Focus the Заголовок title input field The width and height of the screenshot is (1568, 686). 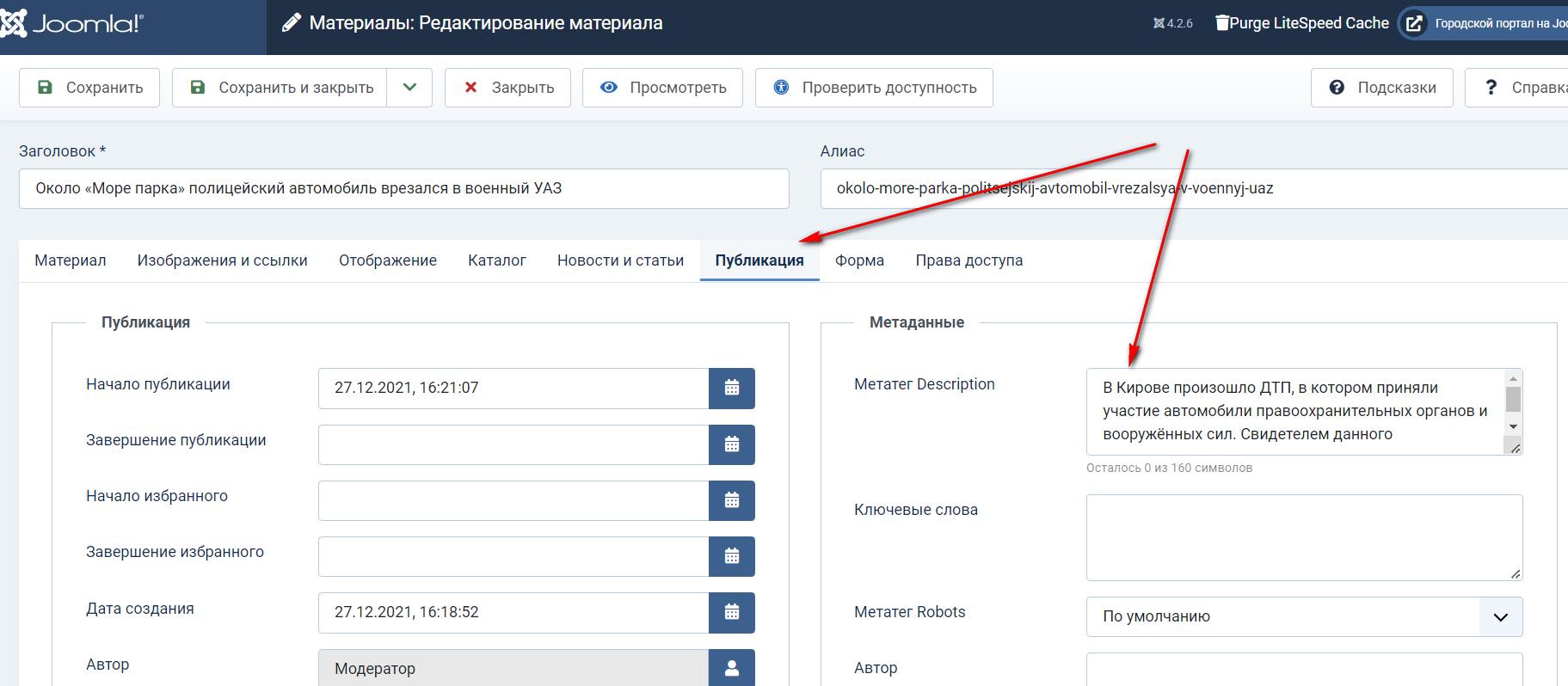point(403,188)
